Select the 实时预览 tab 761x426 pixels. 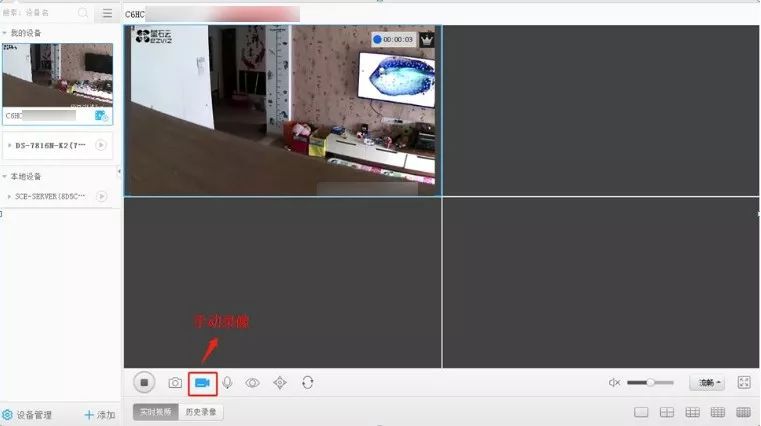(156, 412)
